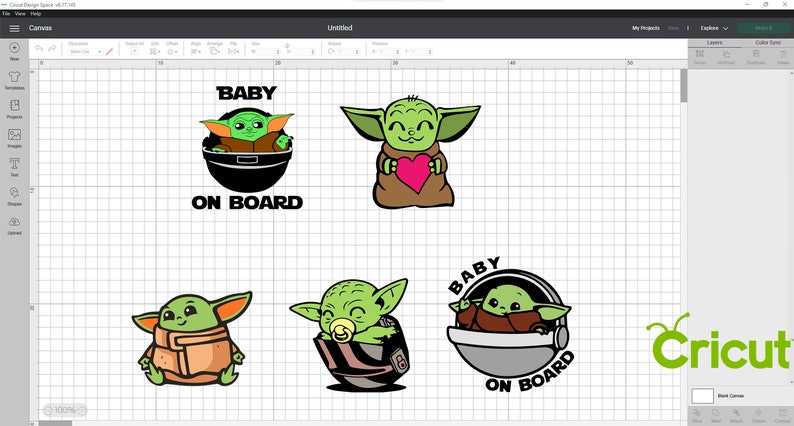Click the Redo arrow icon

pos(52,48)
